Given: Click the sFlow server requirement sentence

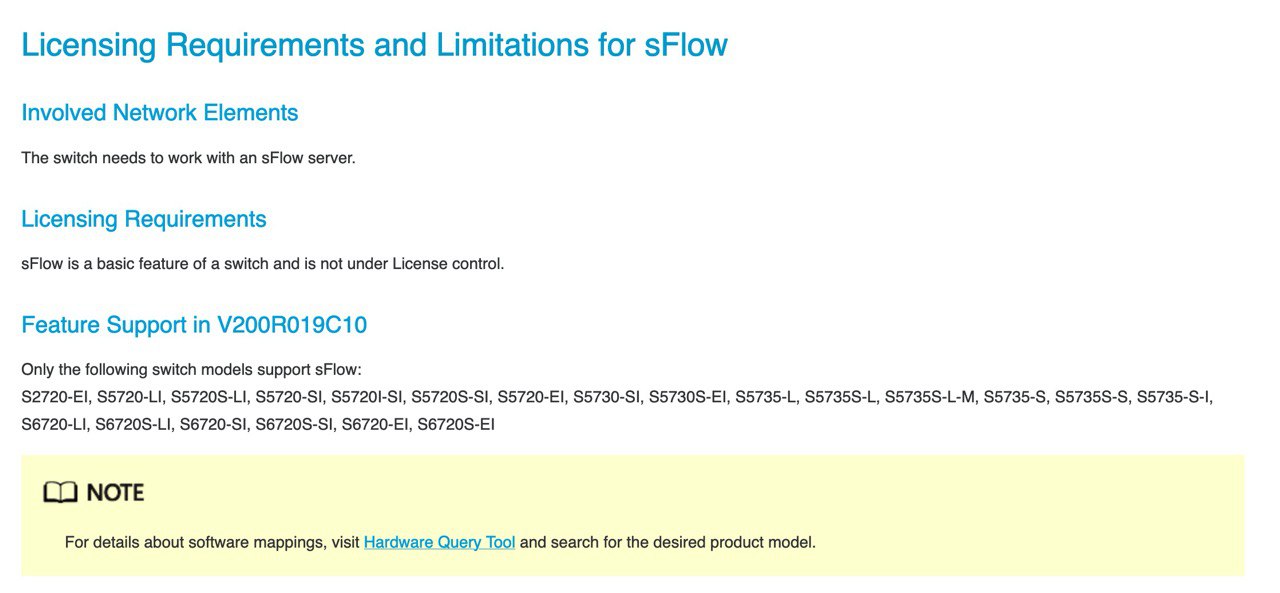Looking at the screenshot, I should click(x=188, y=158).
